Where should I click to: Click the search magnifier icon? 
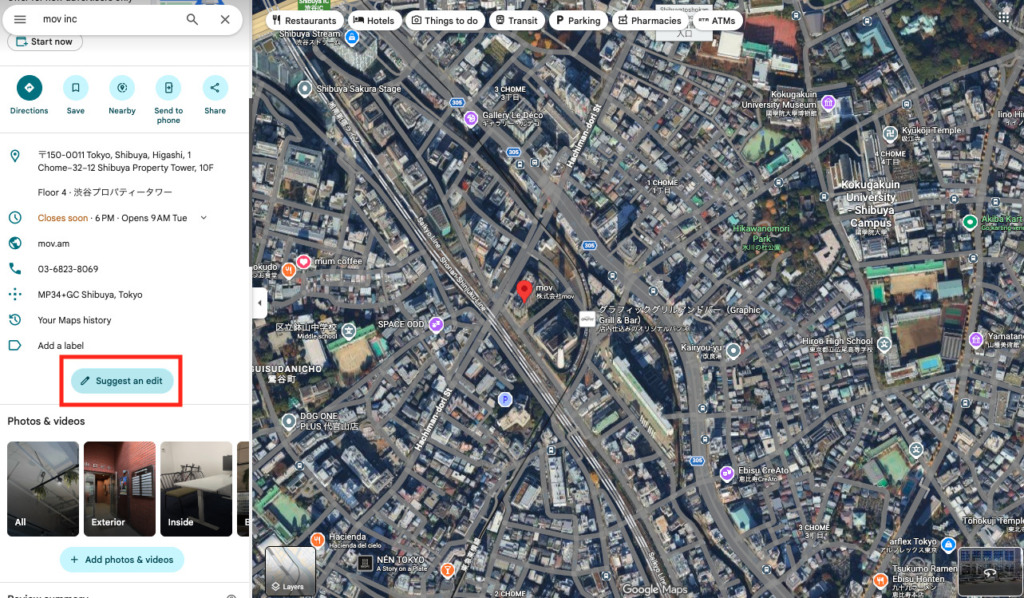click(192, 19)
